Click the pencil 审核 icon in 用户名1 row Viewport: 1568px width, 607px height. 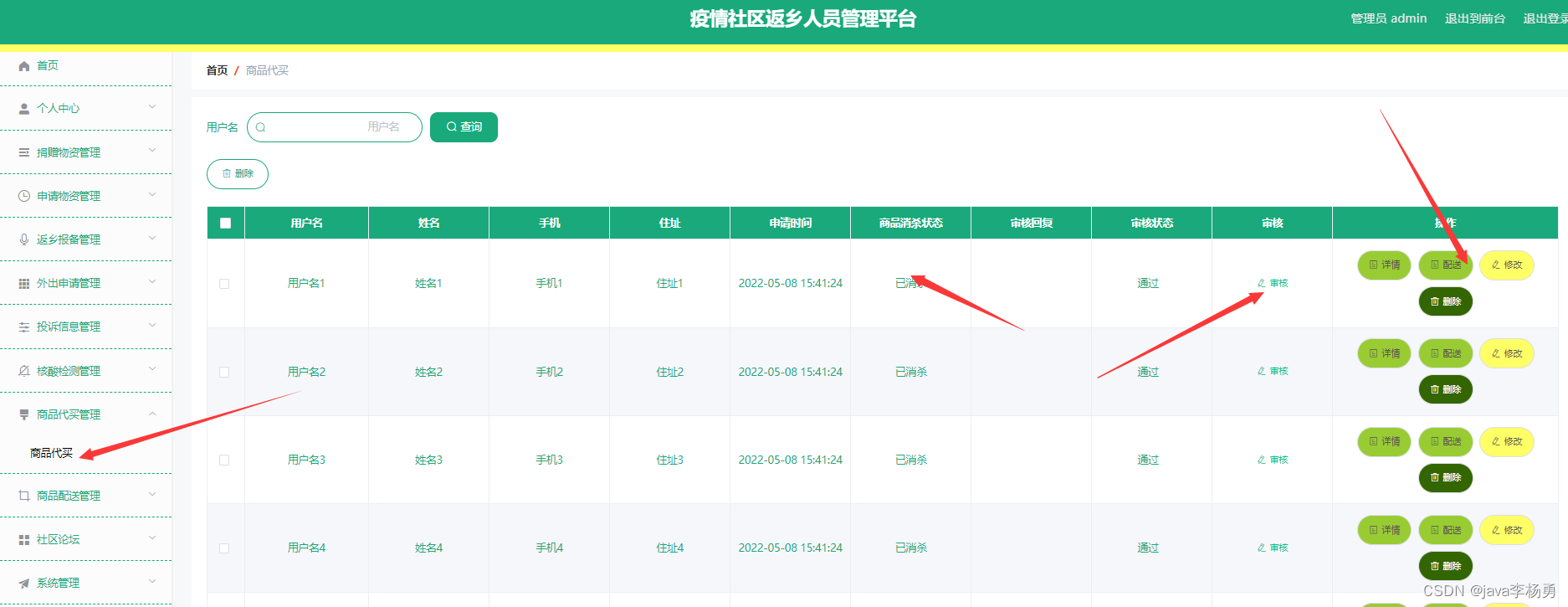click(x=1261, y=283)
